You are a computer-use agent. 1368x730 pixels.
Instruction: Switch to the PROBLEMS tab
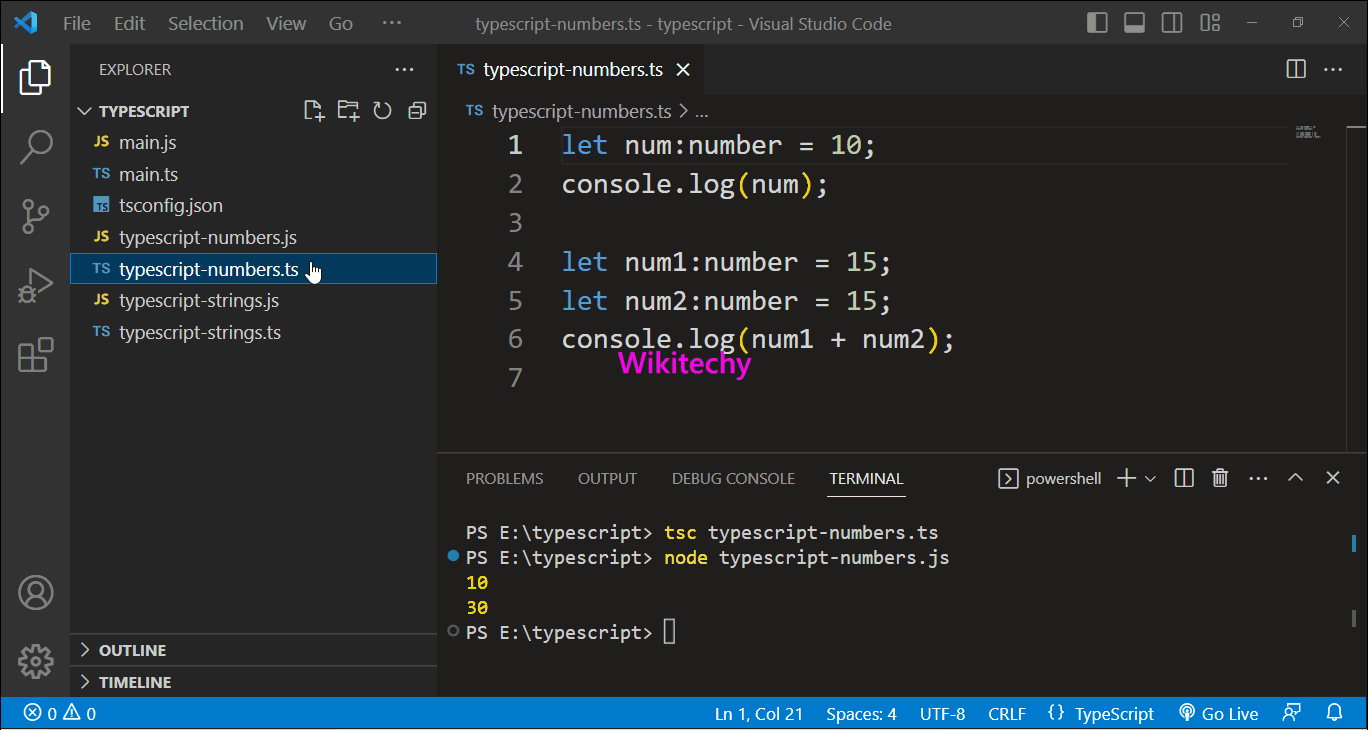coord(504,478)
